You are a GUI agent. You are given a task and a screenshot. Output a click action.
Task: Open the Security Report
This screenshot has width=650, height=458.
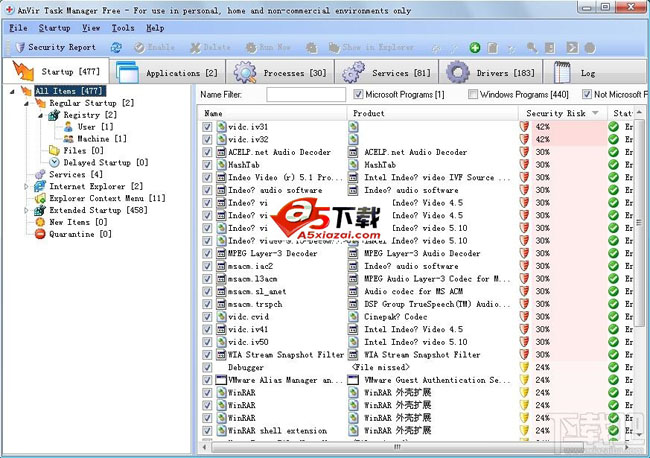click(55, 47)
